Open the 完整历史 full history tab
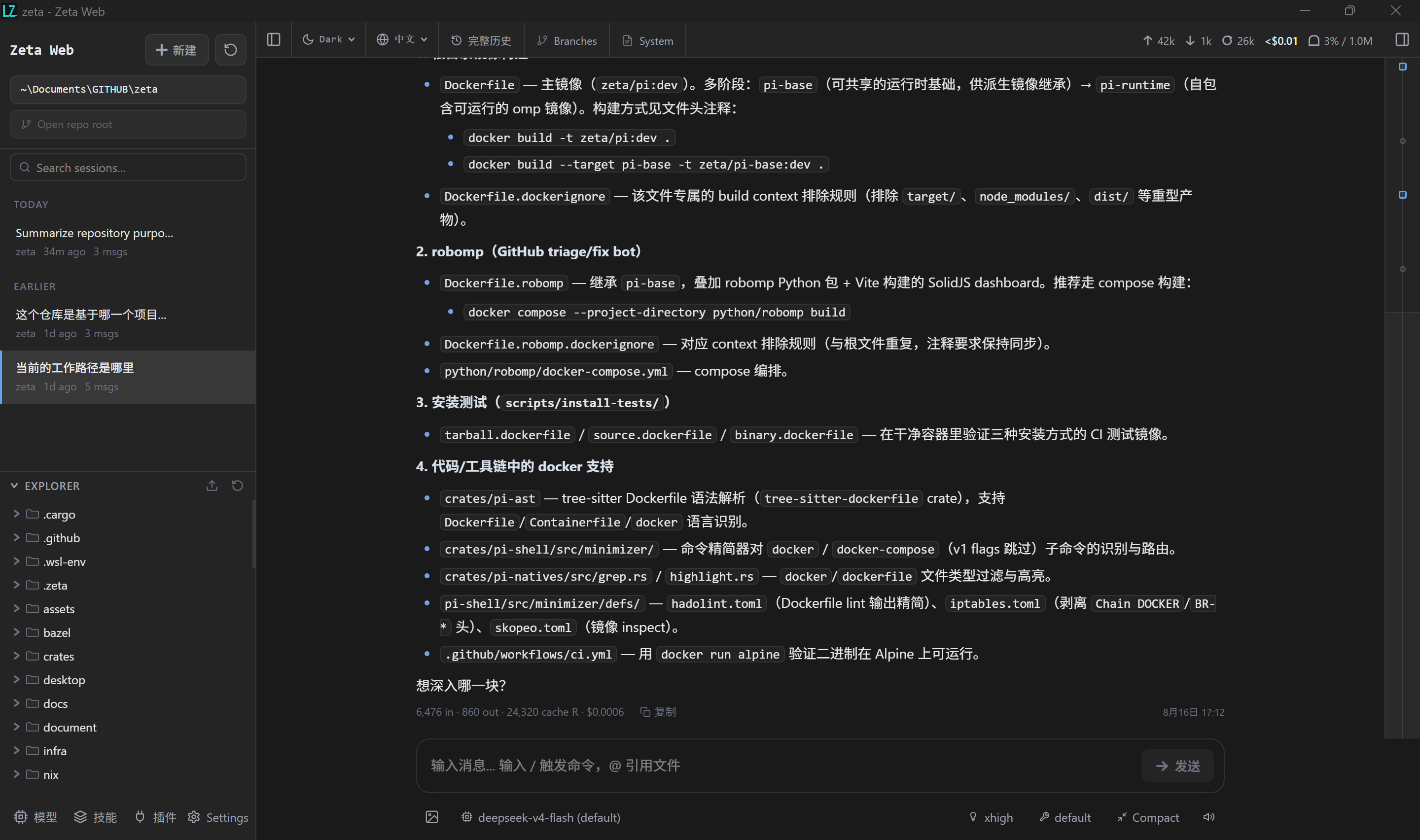This screenshot has width=1420, height=840. pyautogui.click(x=481, y=41)
